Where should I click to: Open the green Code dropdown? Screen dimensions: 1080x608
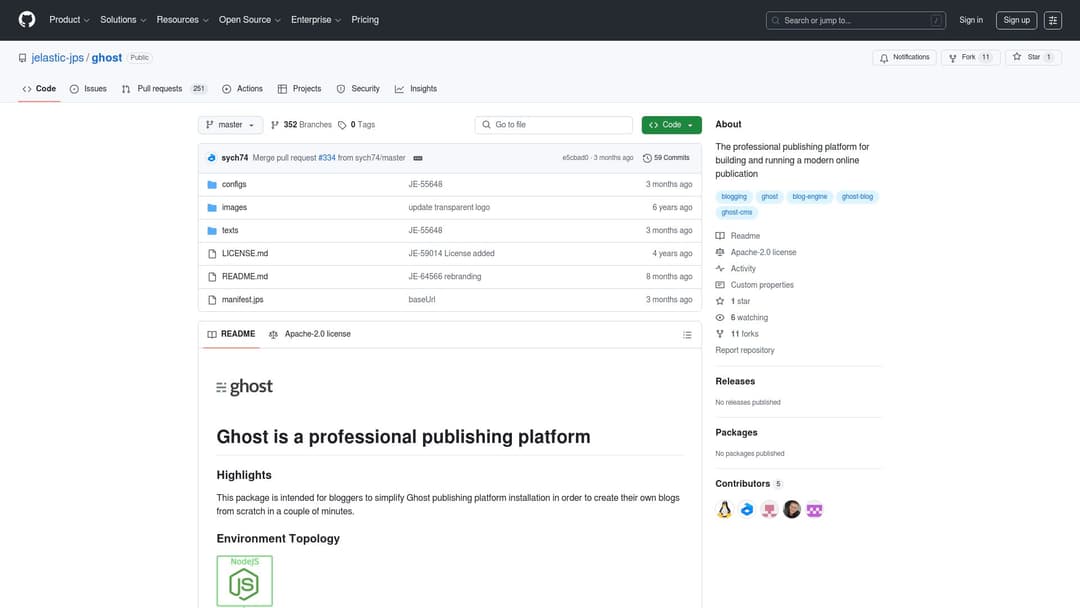[672, 125]
